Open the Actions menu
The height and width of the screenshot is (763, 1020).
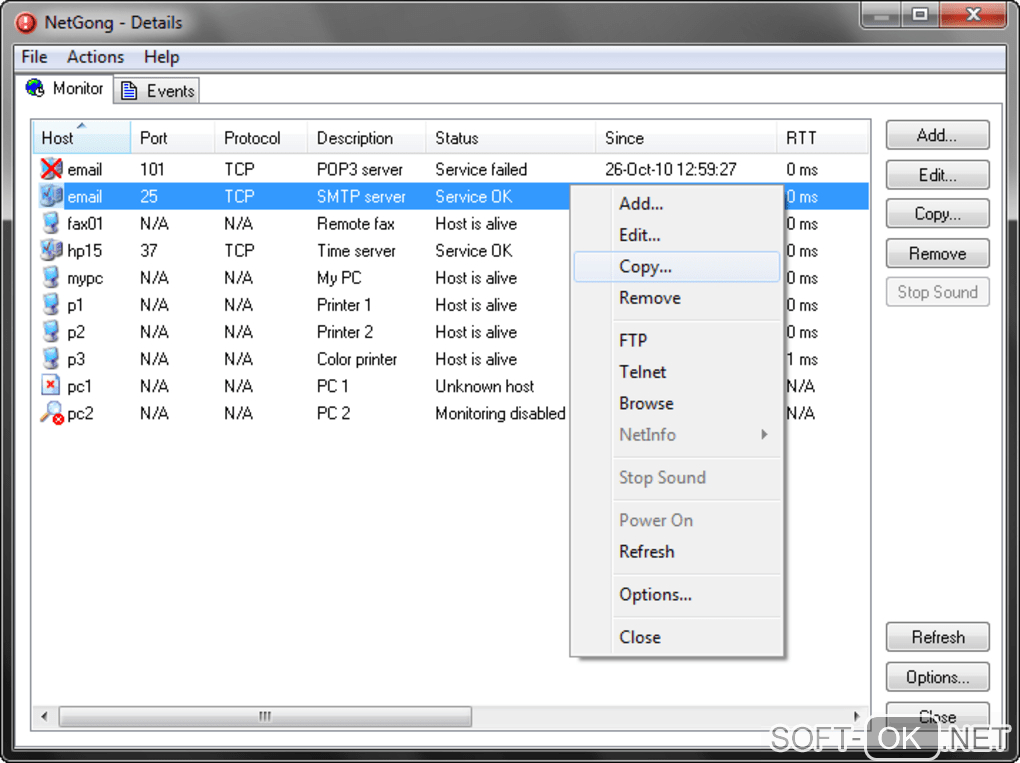coord(95,57)
